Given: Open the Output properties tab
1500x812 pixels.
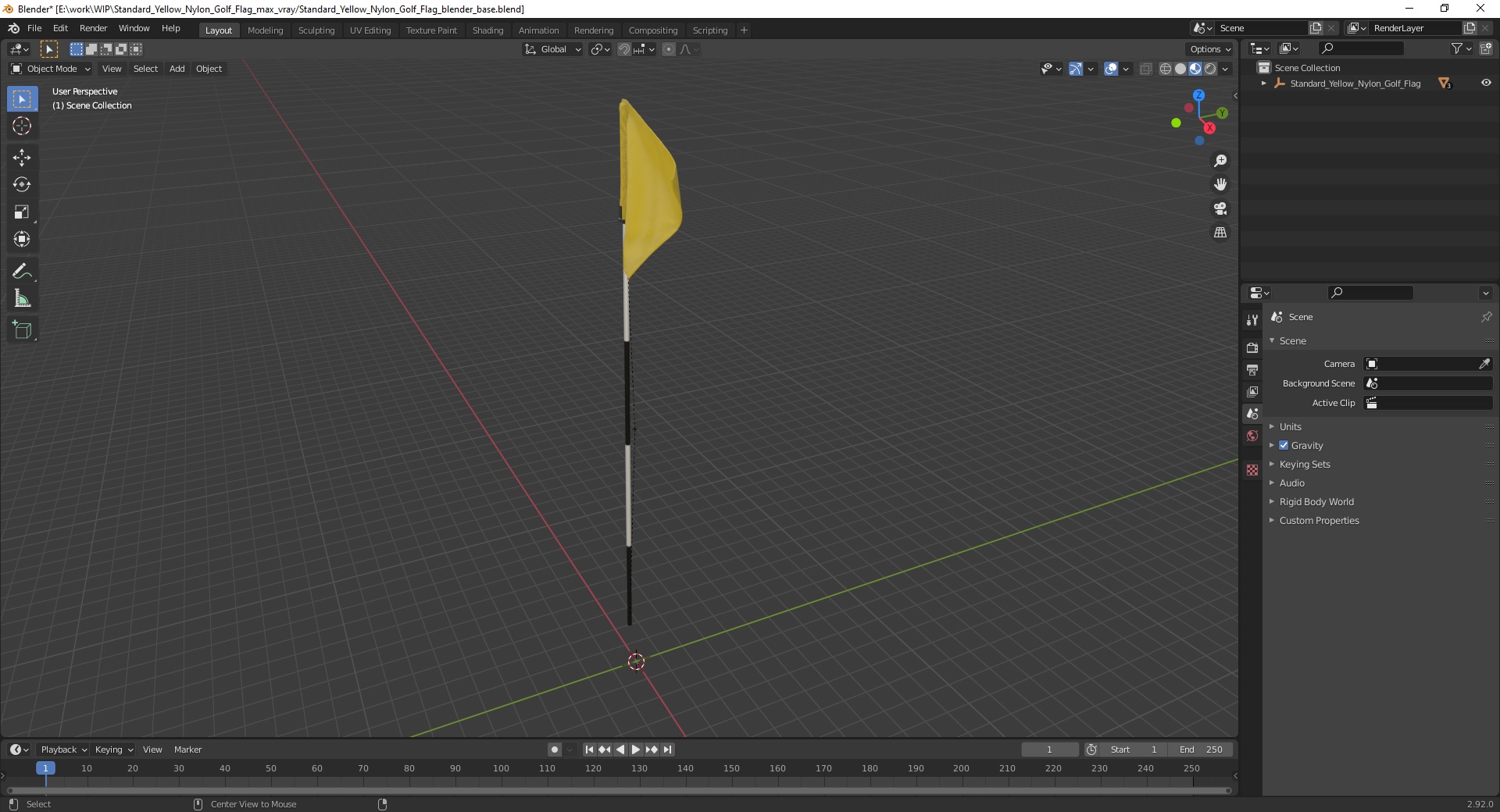Looking at the screenshot, I should click(1252, 369).
